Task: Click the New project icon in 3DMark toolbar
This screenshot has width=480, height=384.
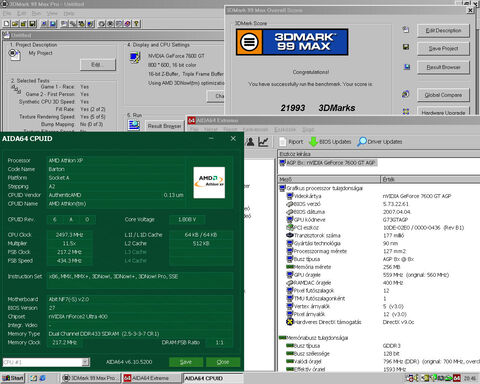Action: (6, 24)
